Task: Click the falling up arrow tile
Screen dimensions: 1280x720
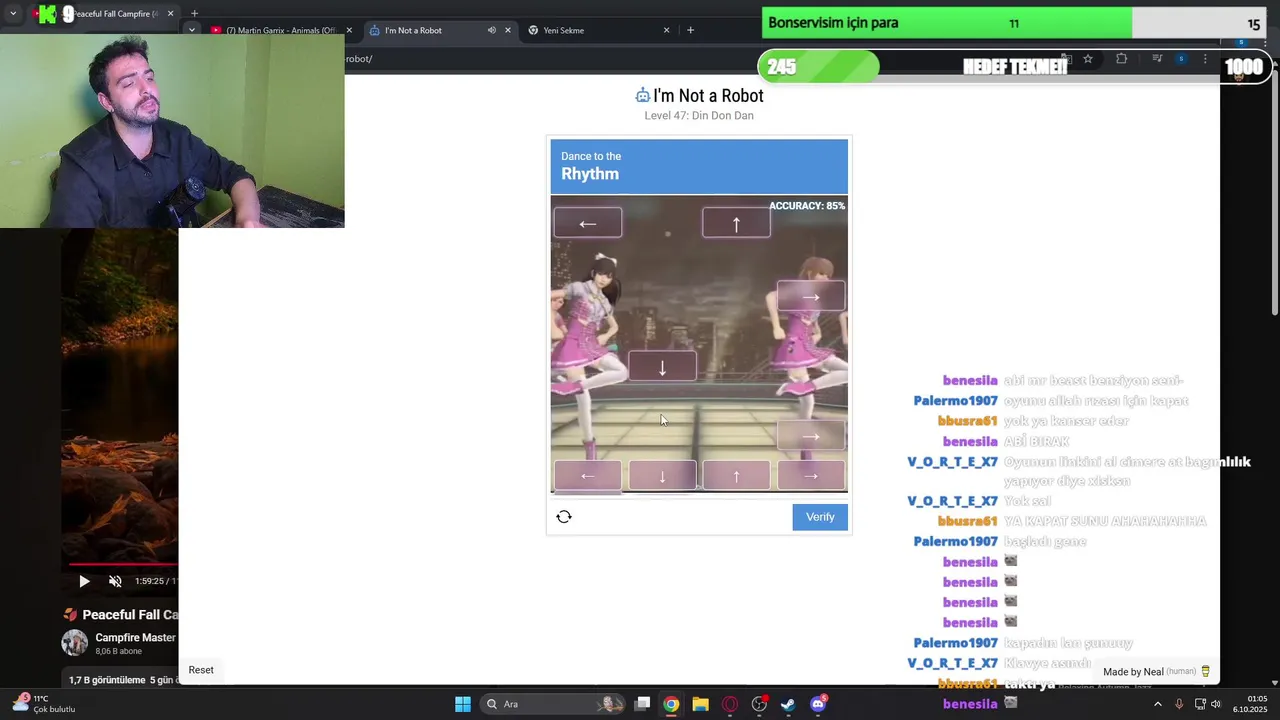Action: 736,223
